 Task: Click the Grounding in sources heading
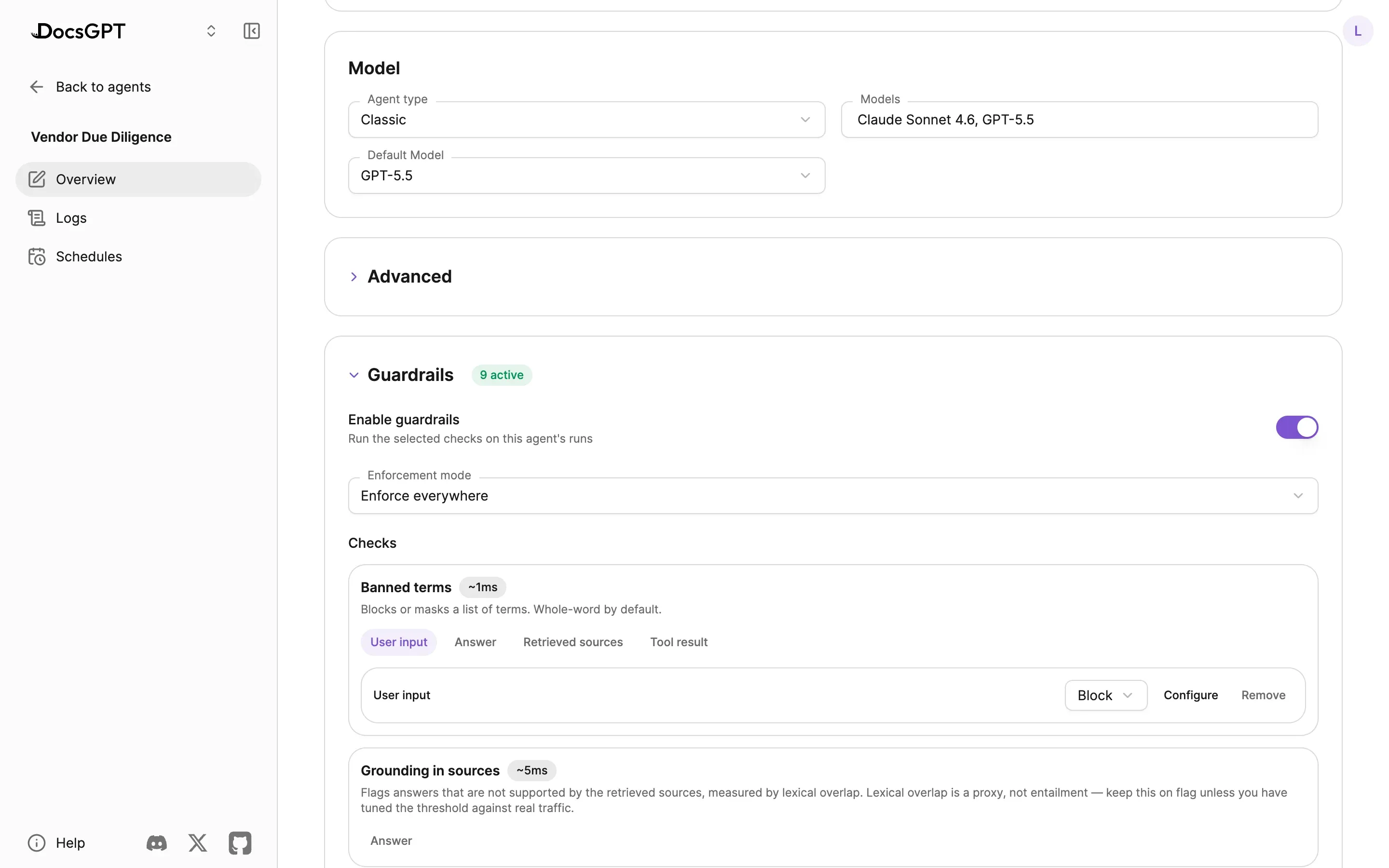[430, 771]
